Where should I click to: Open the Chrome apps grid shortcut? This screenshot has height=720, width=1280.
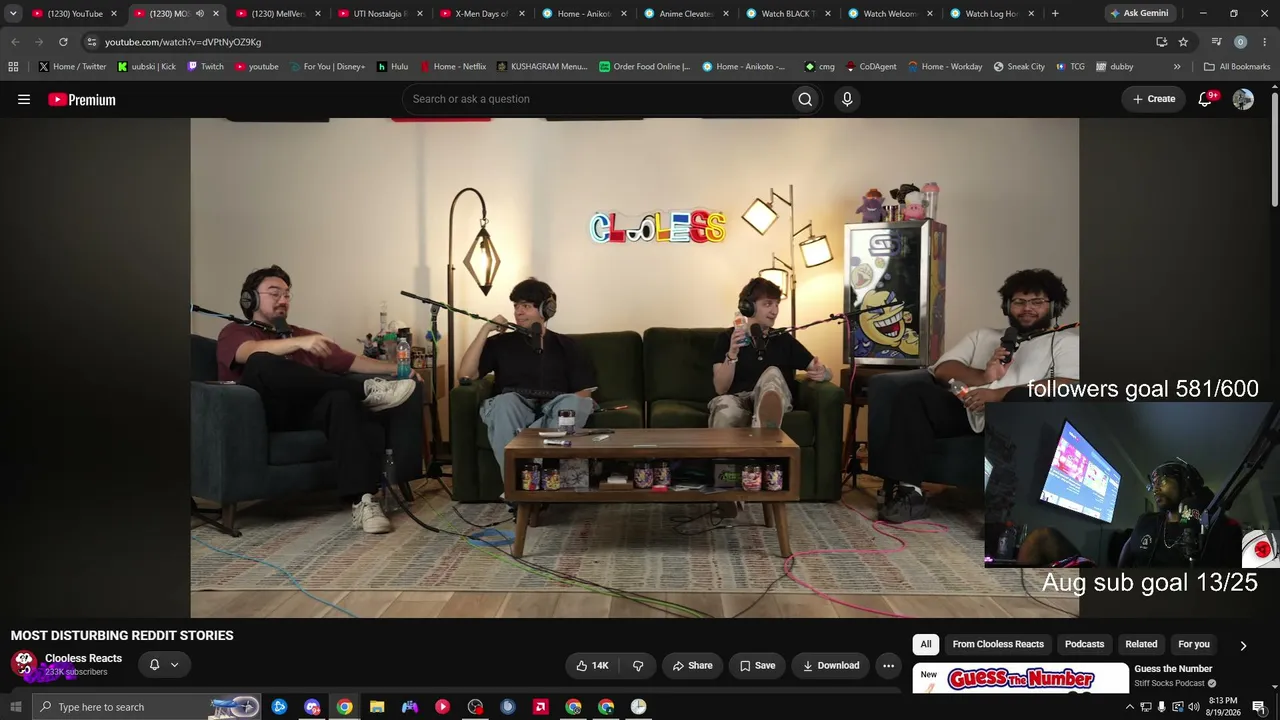pyautogui.click(x=13, y=67)
